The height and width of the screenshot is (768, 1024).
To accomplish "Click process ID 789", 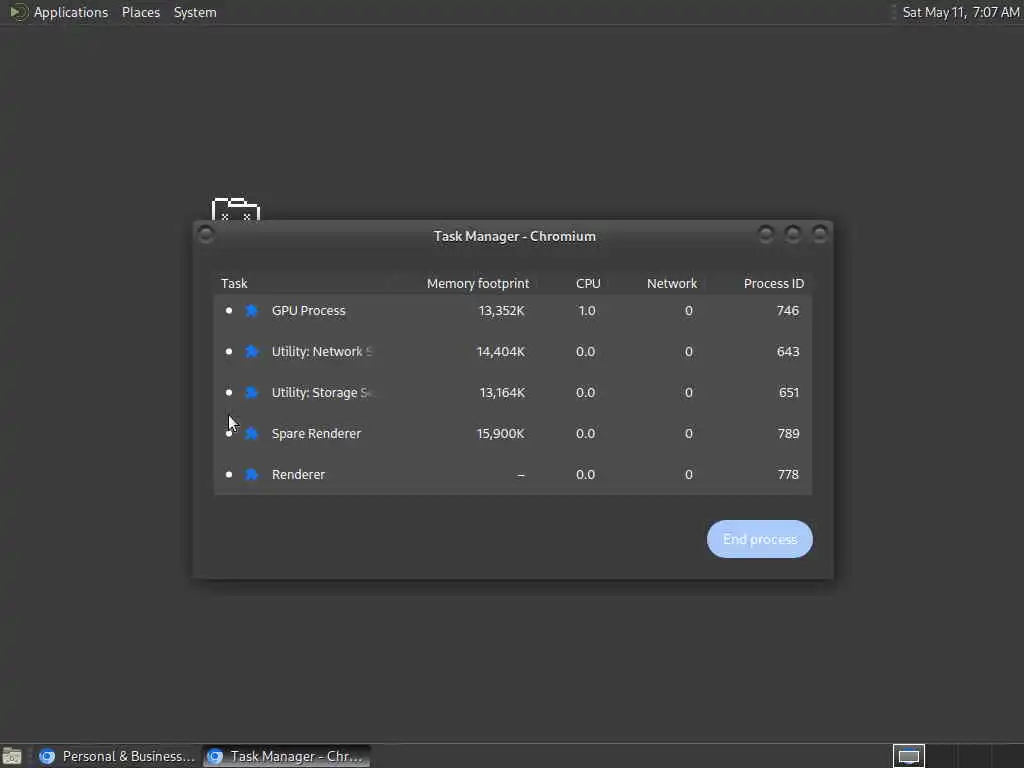I will (x=788, y=434).
